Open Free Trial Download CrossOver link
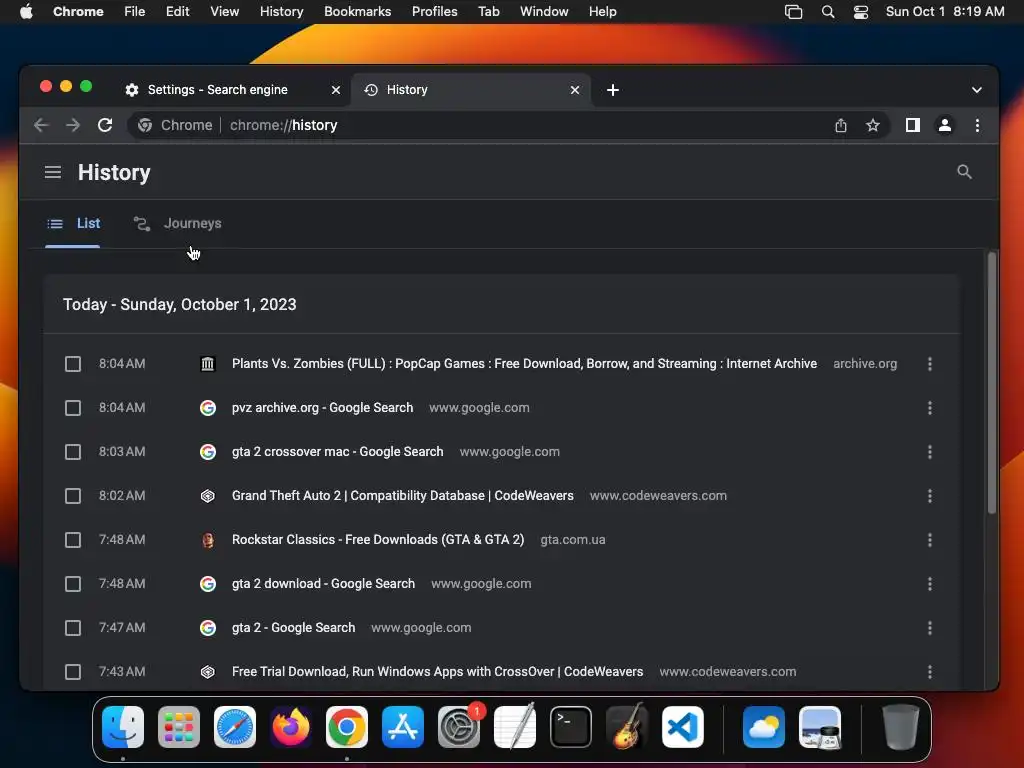This screenshot has width=1024, height=768. [x=438, y=671]
